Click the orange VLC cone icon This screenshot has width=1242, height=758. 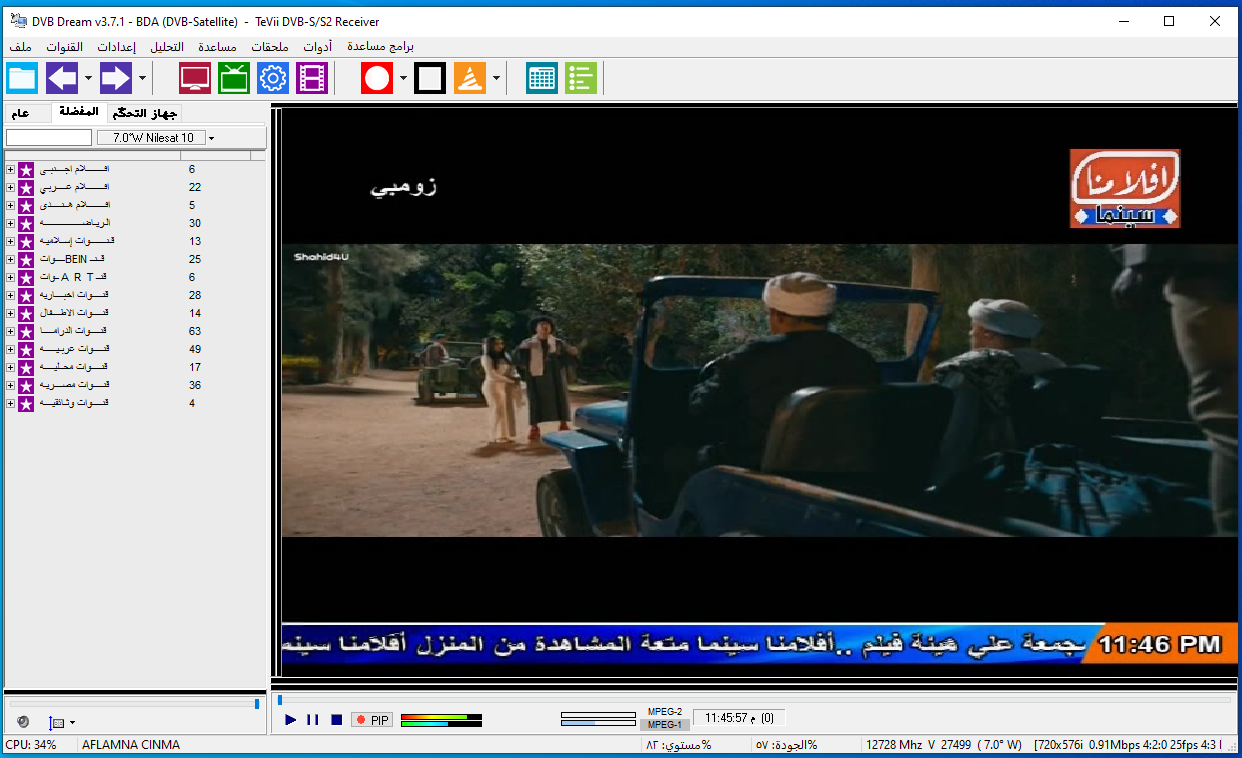click(470, 78)
